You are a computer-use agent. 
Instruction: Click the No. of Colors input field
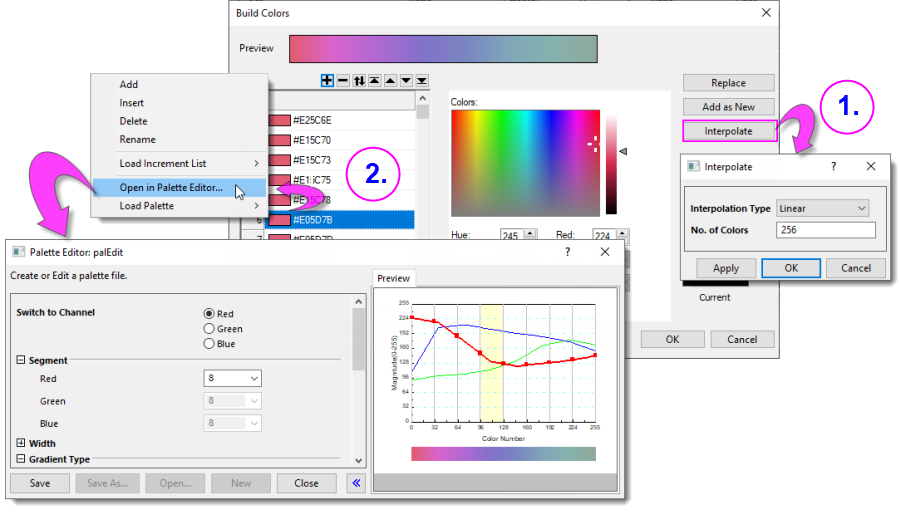[x=826, y=230]
